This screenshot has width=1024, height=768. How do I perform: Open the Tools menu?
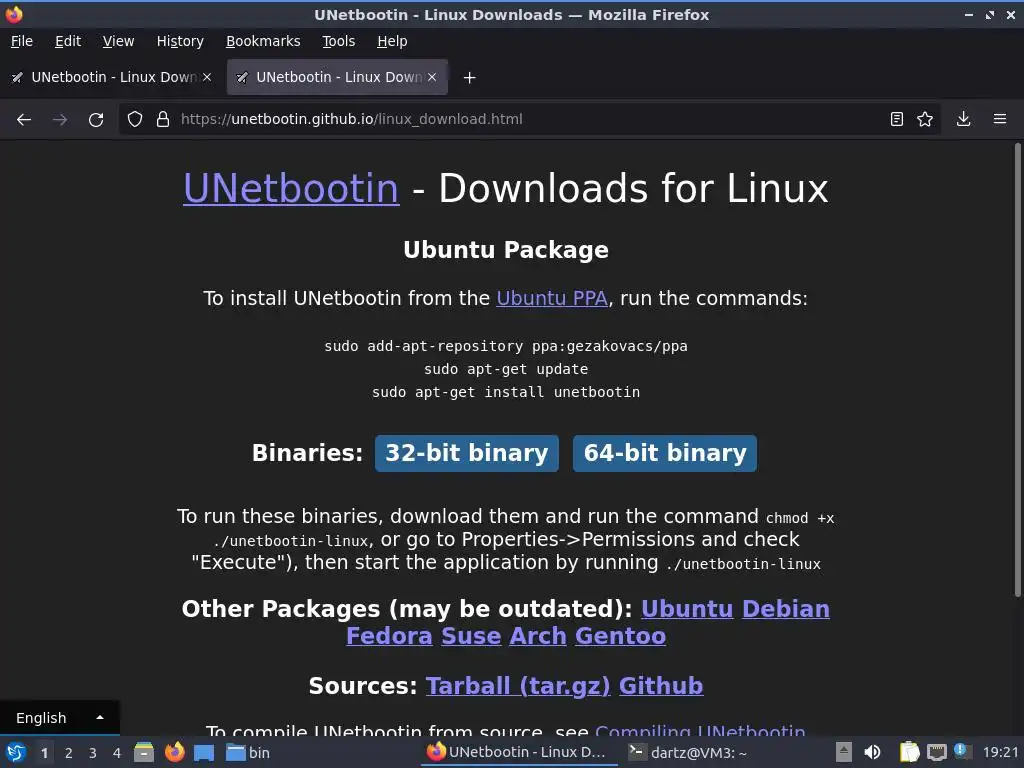click(x=338, y=41)
